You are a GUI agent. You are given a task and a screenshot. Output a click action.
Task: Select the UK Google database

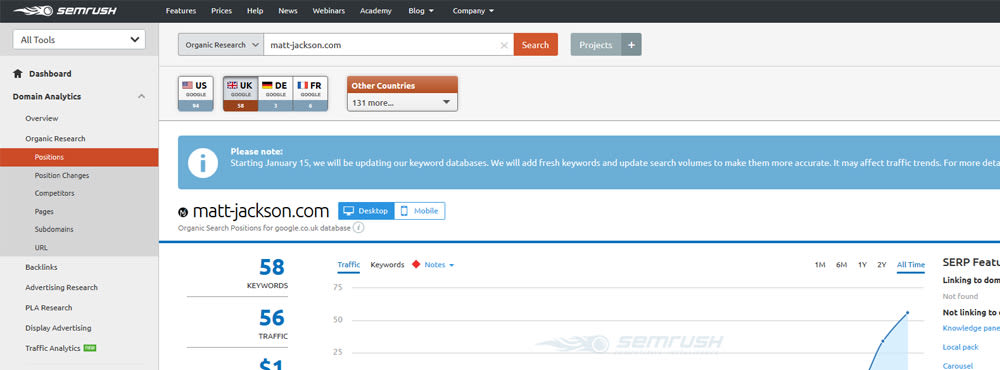(x=240, y=94)
